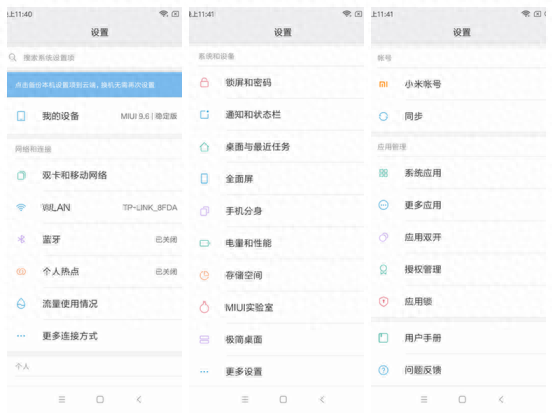Tap the data usage (流量使用情况) droplet icon
The height and width of the screenshot is (420, 553).
tap(21, 304)
